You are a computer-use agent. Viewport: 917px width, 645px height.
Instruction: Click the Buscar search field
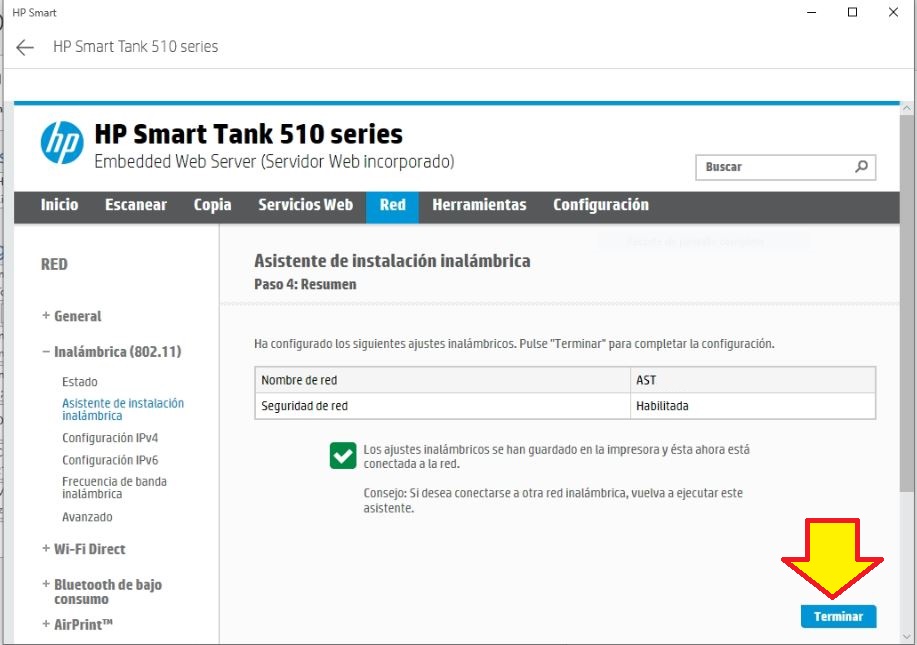pos(774,167)
